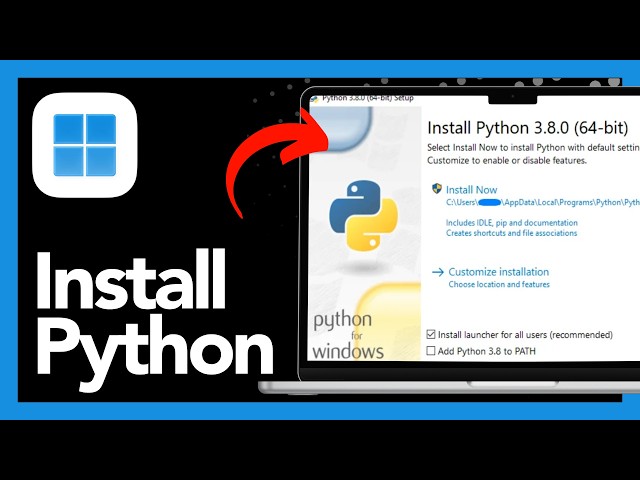Click the UAC shield icon beside Install Now
Screen dimensions: 640x480
pos(437,188)
